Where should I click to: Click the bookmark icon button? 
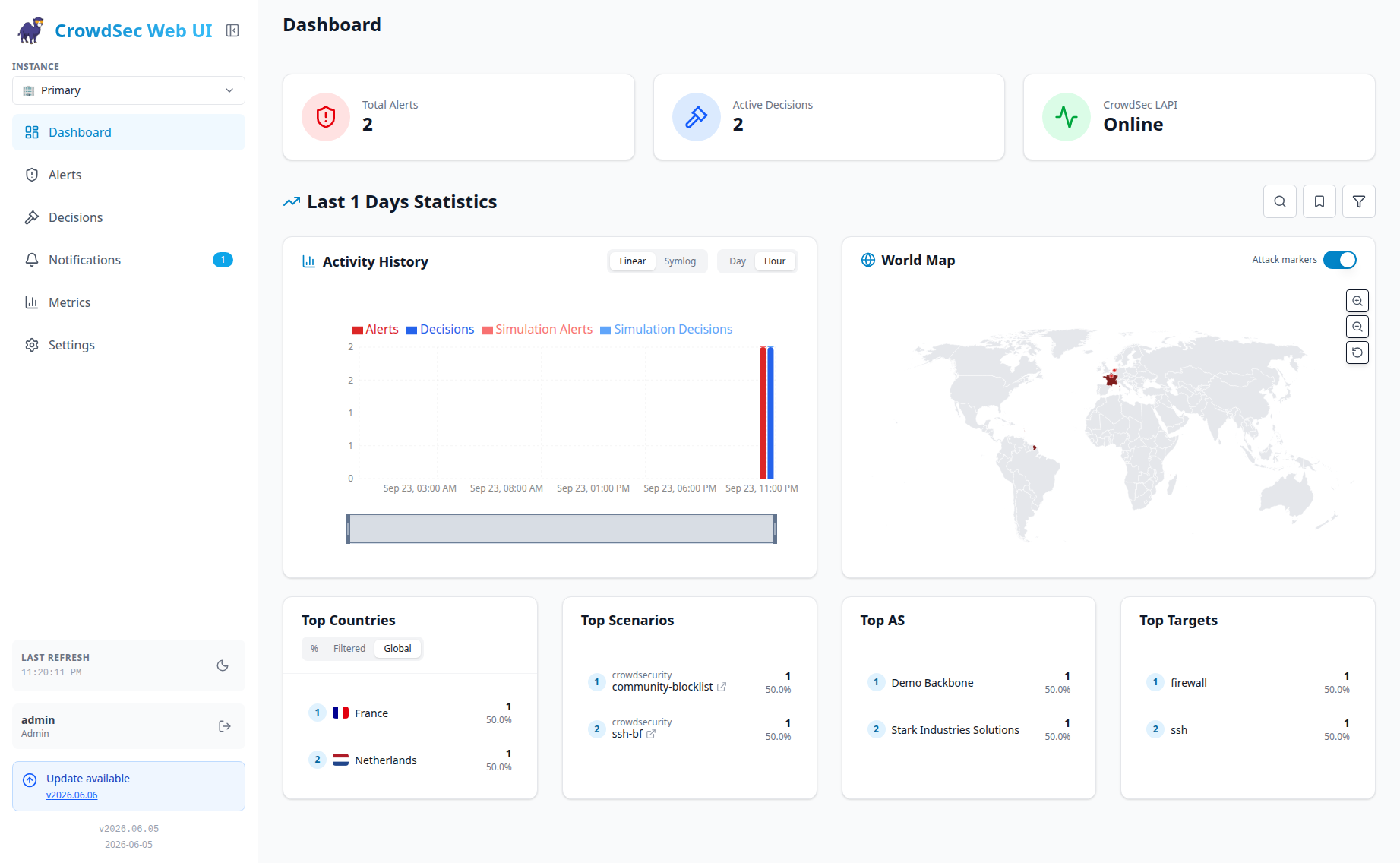(1319, 201)
